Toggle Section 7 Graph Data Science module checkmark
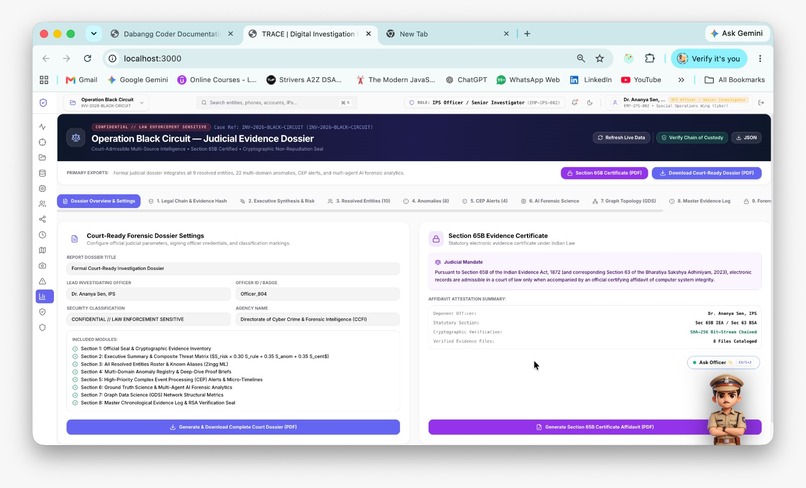Viewport: 806px width, 488px height. coord(75,395)
